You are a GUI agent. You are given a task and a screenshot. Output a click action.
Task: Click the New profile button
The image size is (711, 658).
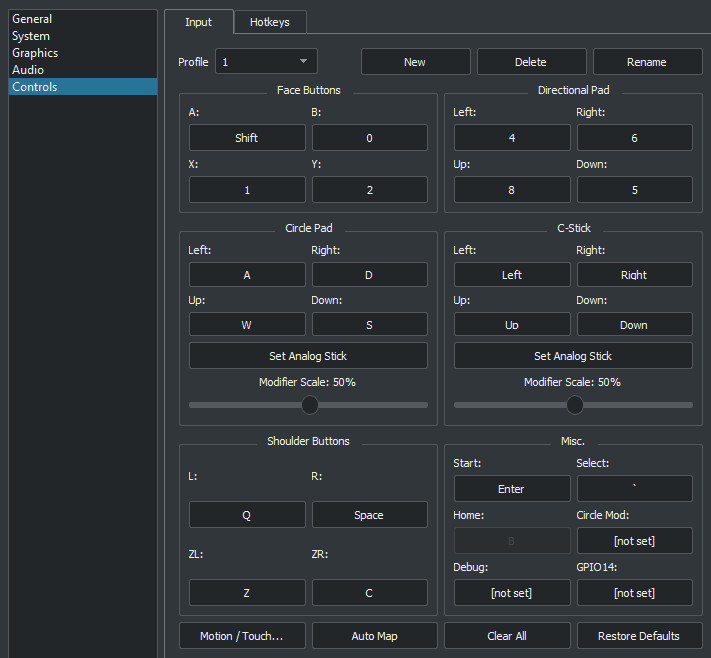415,62
